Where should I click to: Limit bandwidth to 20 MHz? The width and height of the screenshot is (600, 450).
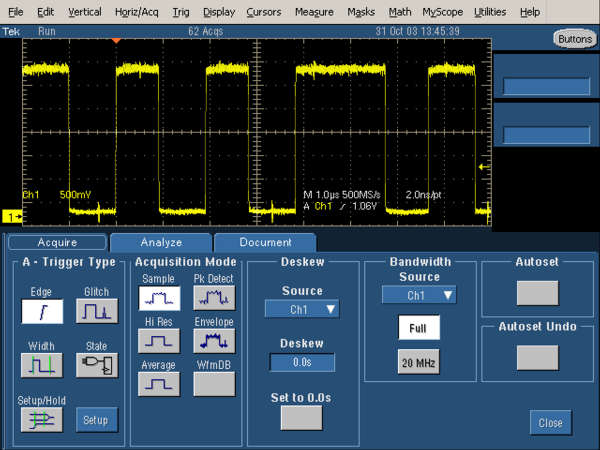[418, 362]
